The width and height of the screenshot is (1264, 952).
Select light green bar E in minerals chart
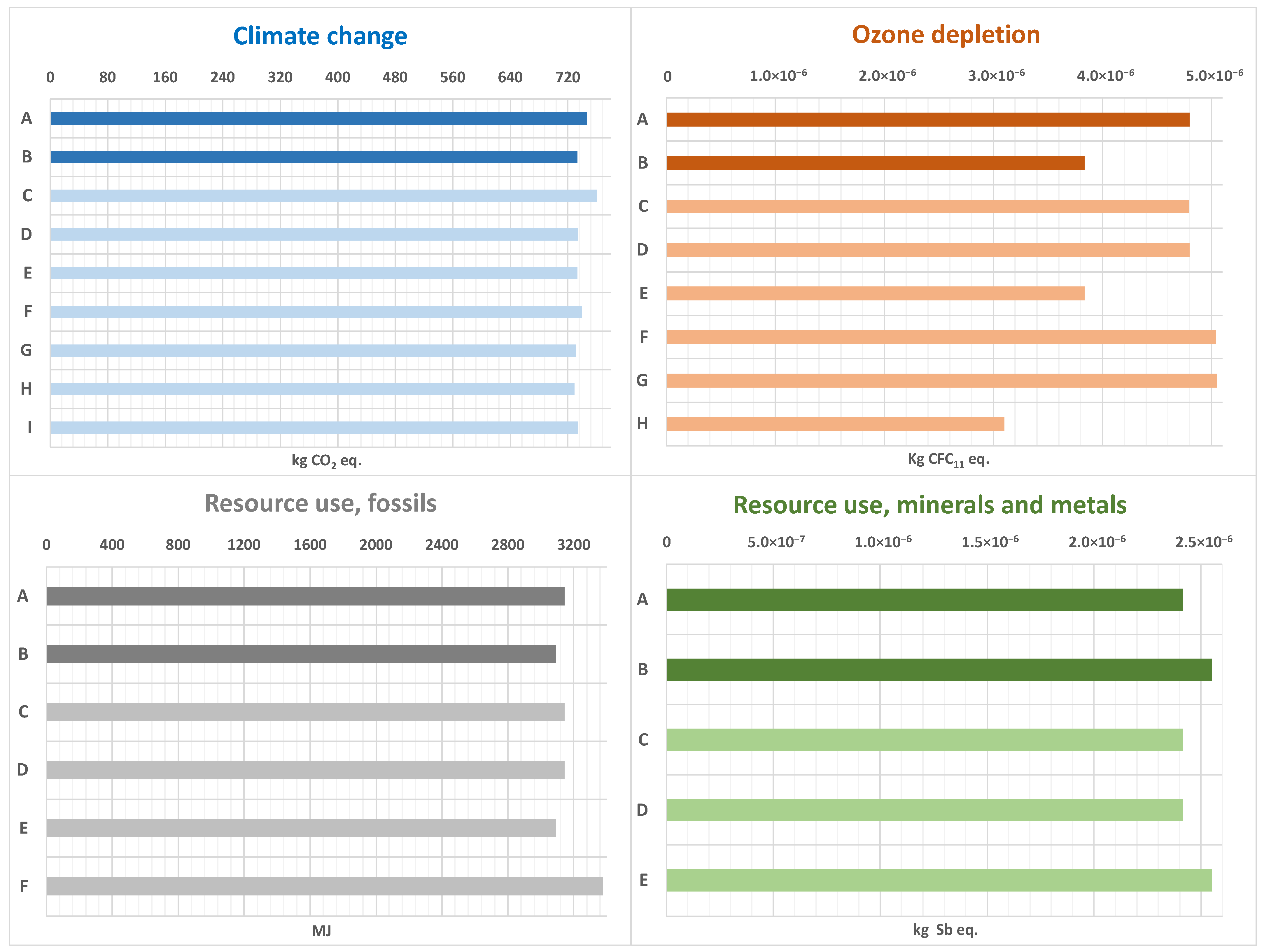[939, 880]
